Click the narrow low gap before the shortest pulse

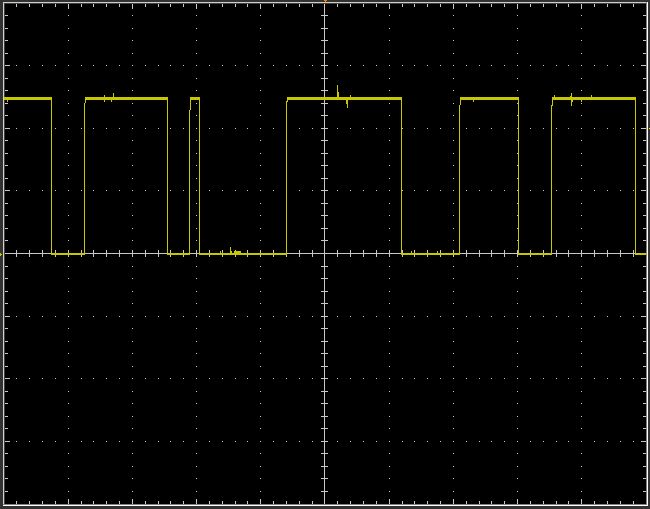[x=178, y=254]
